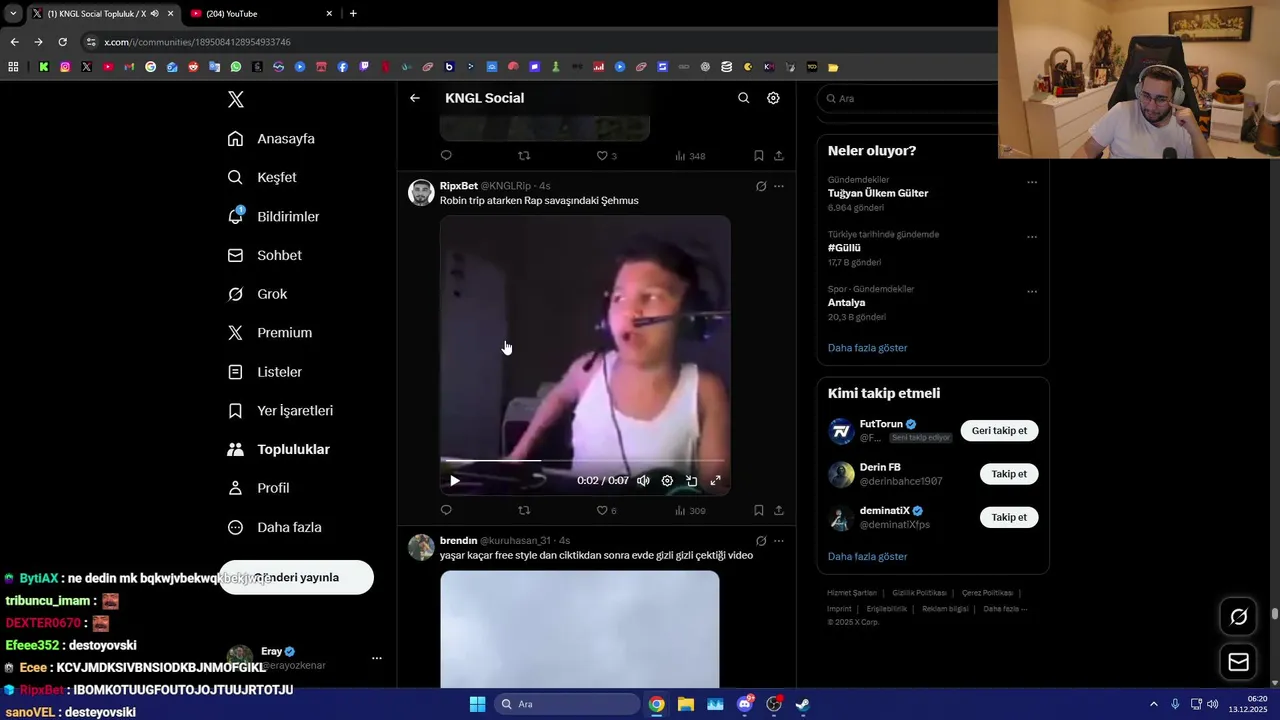
Task: Open File Explorer from the taskbar
Action: coord(686,704)
